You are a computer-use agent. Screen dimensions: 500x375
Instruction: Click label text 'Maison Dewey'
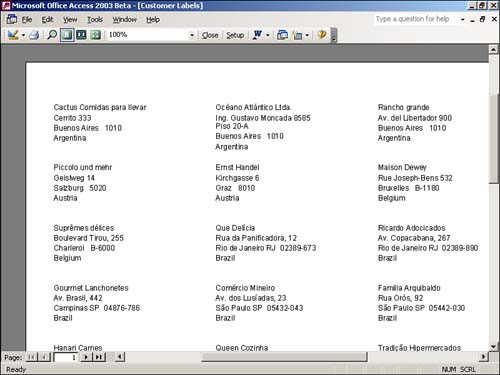[x=402, y=167]
